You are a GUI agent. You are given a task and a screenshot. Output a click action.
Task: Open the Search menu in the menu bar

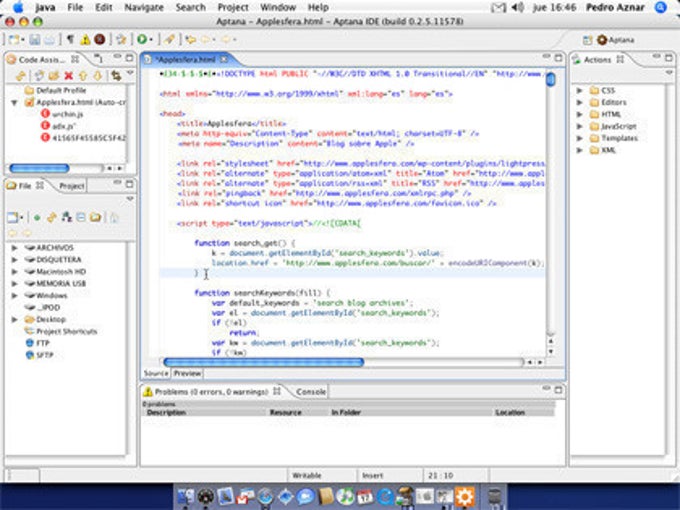(x=190, y=7)
